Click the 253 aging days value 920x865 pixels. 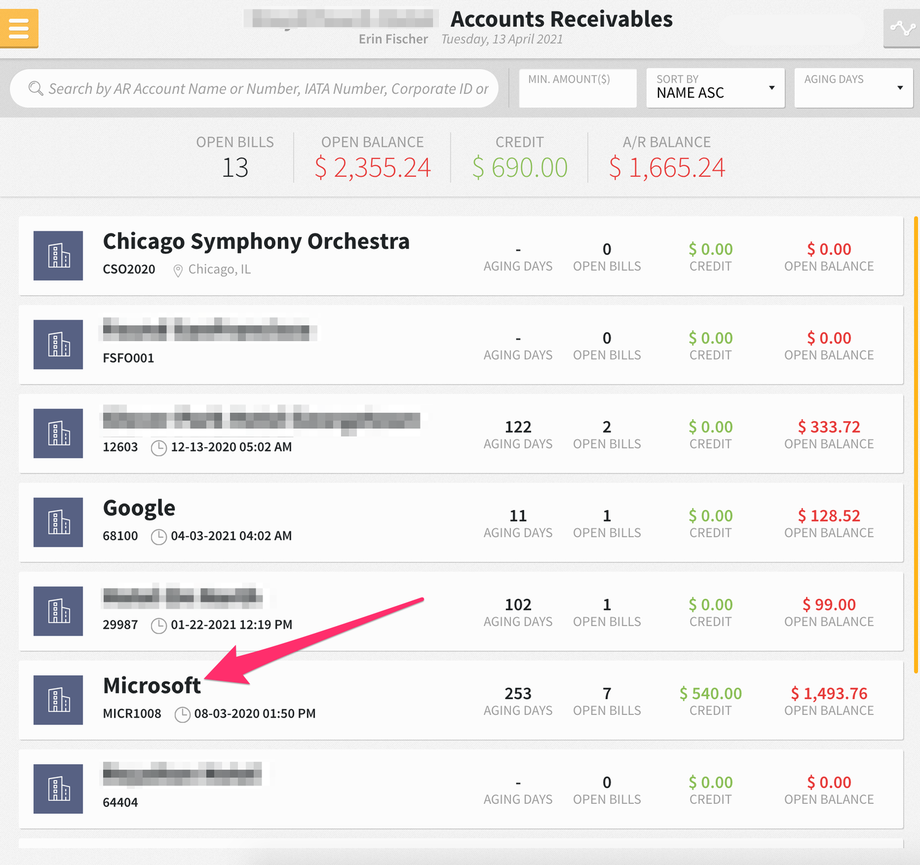[x=518, y=694]
